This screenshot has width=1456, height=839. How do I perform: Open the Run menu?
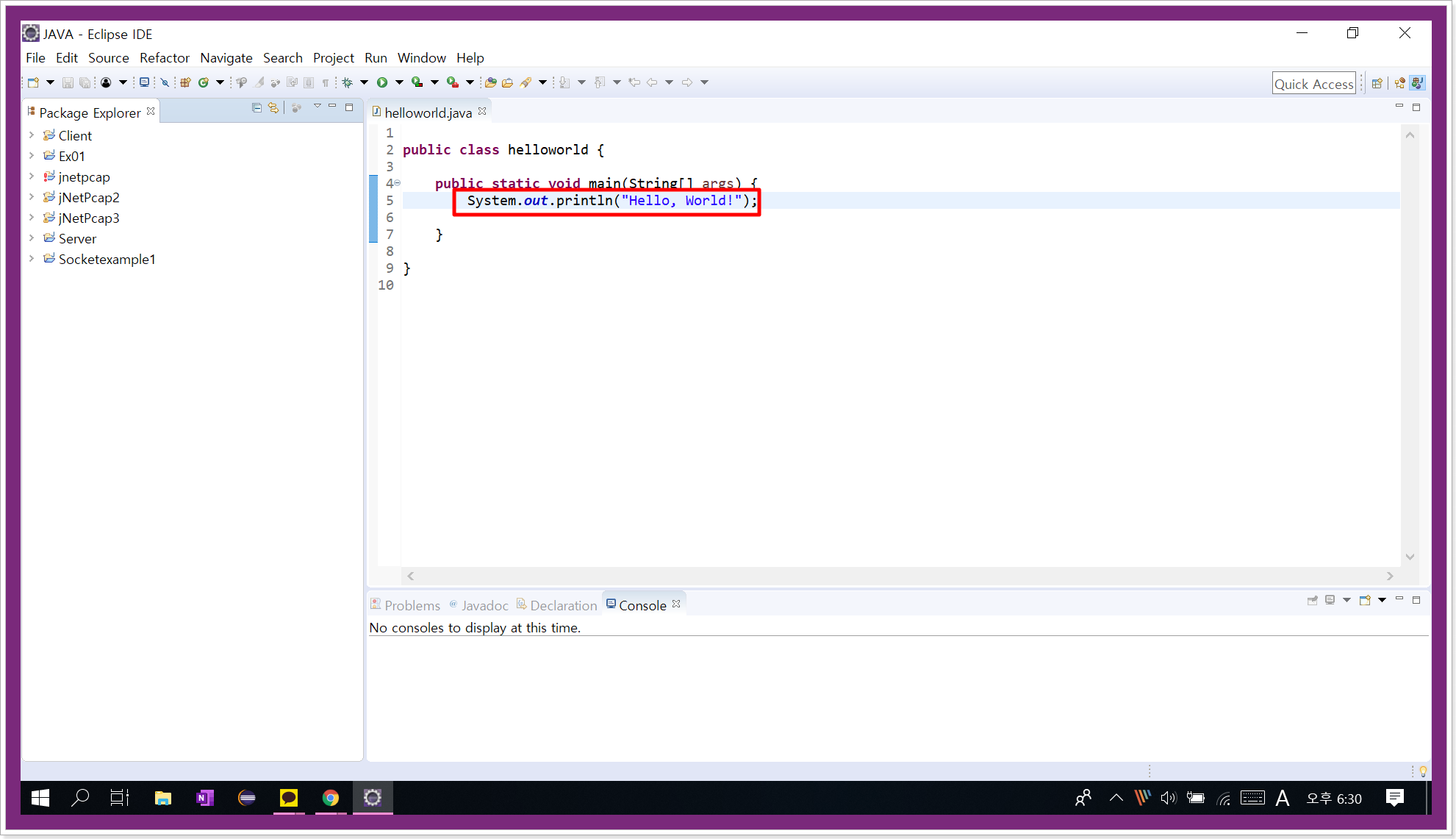pos(376,57)
